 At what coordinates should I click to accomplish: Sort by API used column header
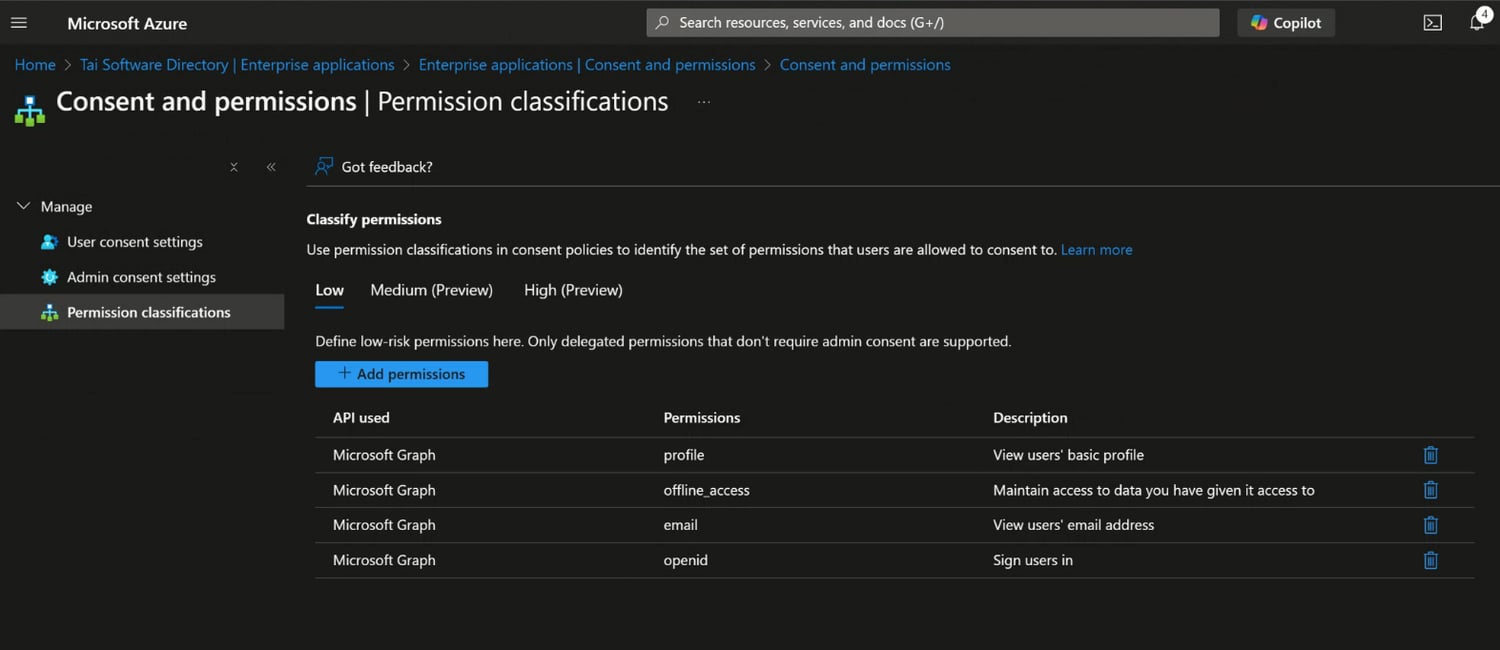point(361,418)
